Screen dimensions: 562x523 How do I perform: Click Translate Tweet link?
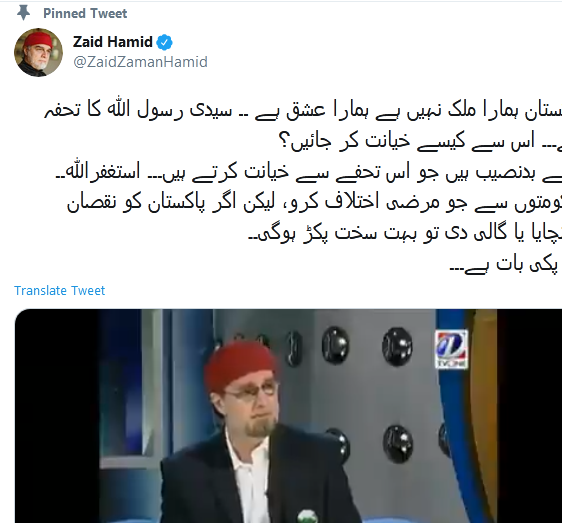59,290
